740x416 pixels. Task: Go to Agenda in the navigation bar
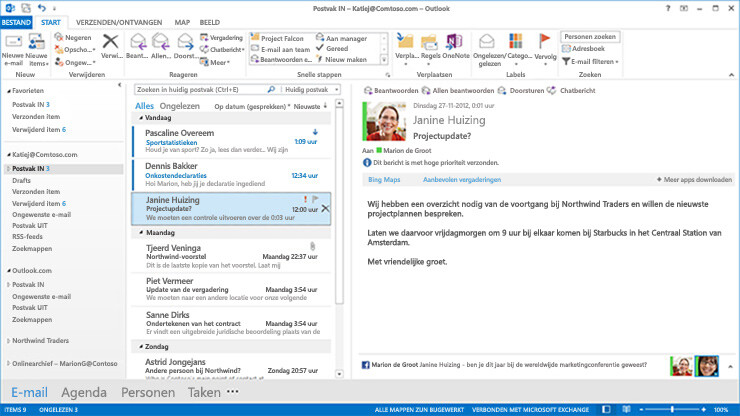pyautogui.click(x=84, y=392)
